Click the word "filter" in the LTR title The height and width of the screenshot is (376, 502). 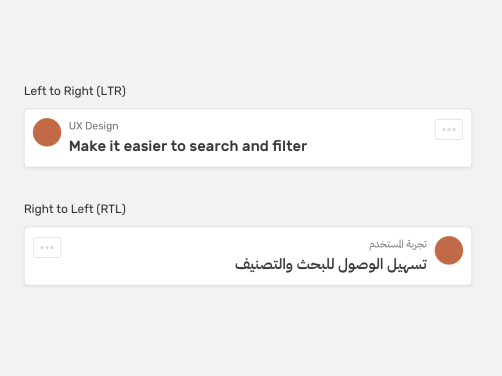(x=290, y=146)
